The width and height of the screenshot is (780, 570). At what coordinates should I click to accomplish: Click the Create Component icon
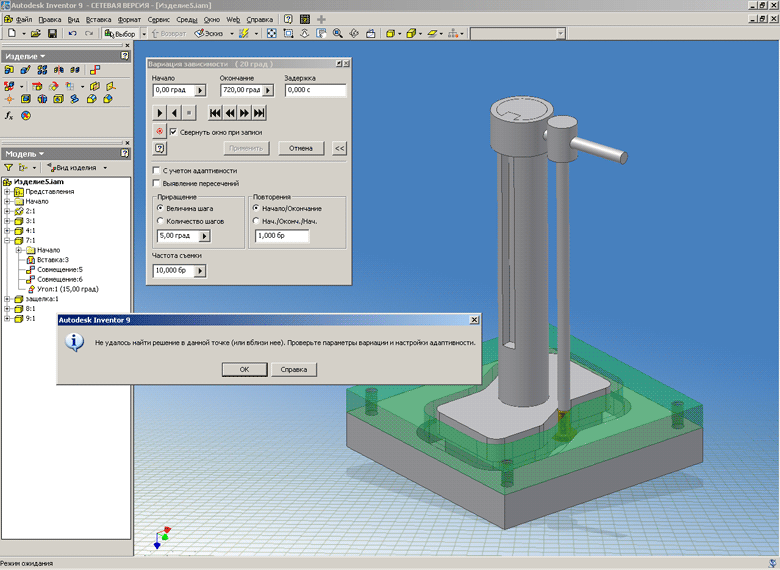(x=25, y=70)
